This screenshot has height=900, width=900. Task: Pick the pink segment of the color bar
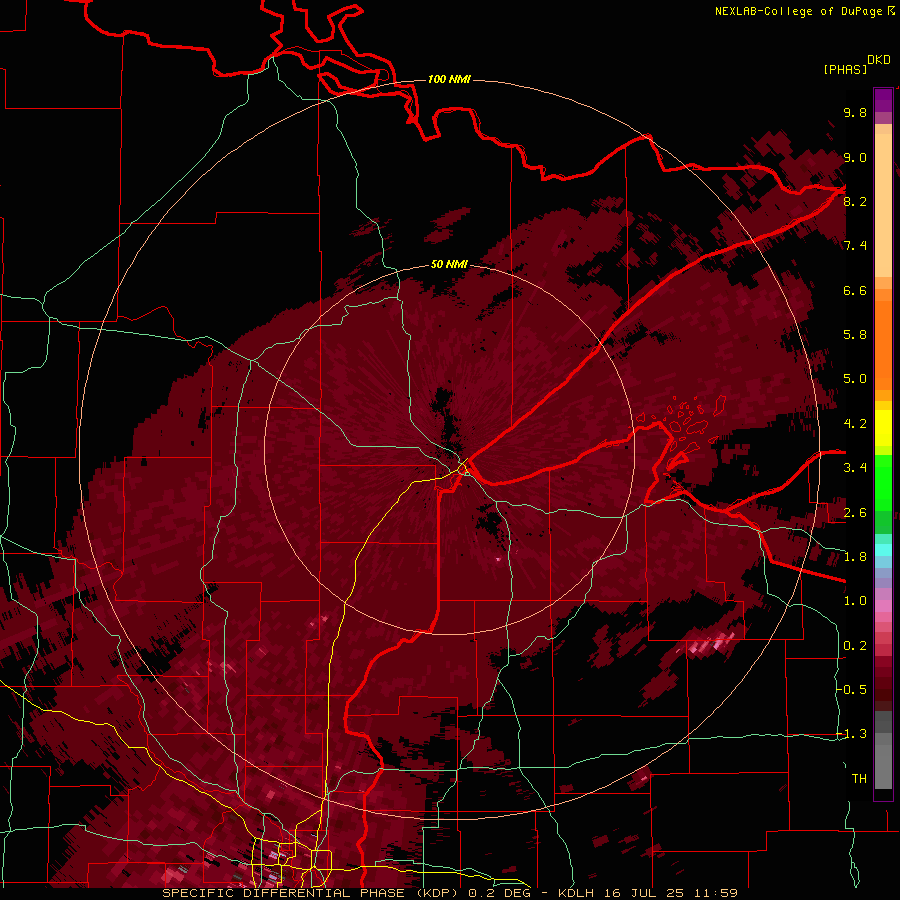(883, 606)
